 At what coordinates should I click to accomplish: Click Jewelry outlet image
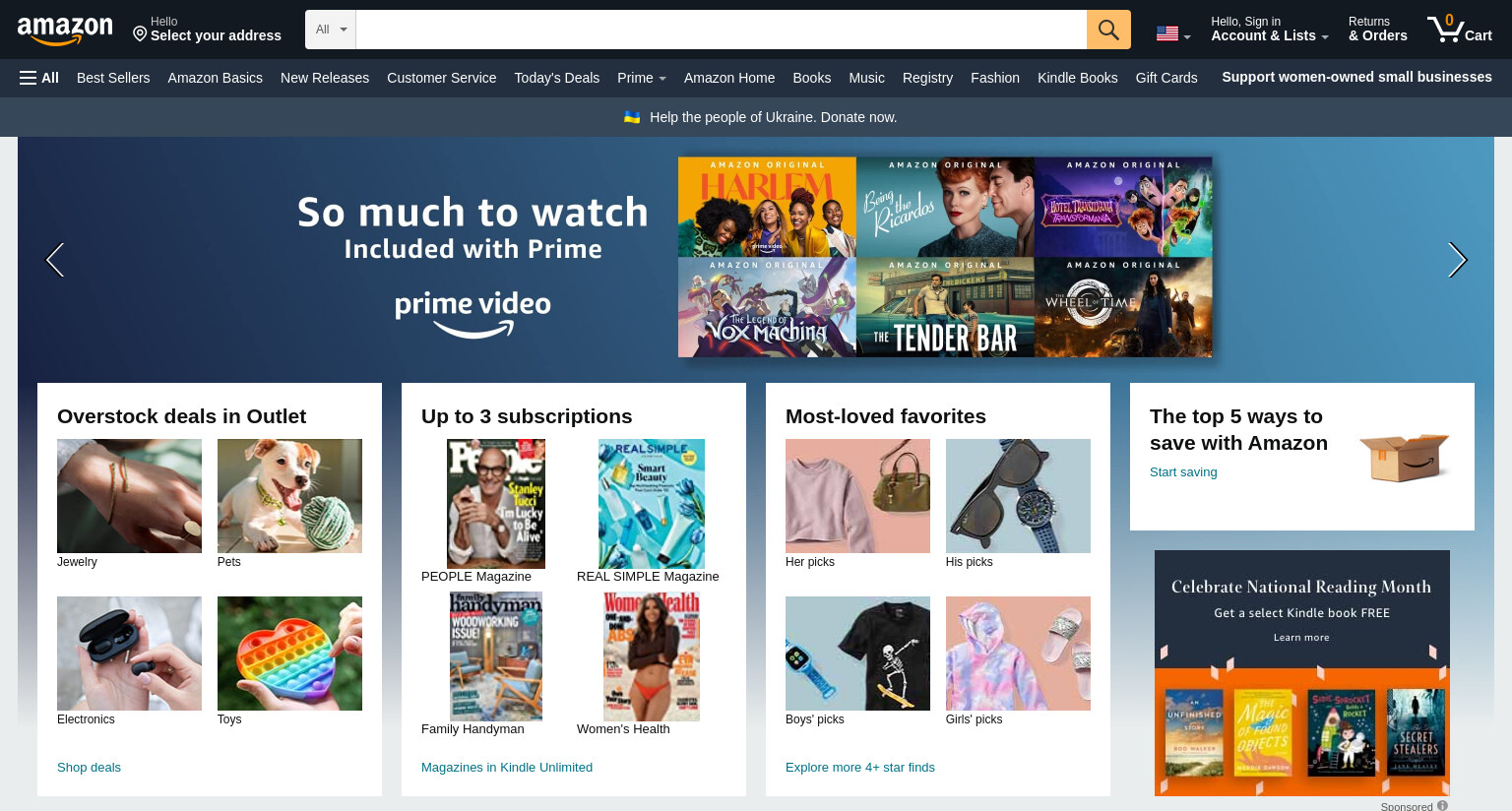click(129, 496)
